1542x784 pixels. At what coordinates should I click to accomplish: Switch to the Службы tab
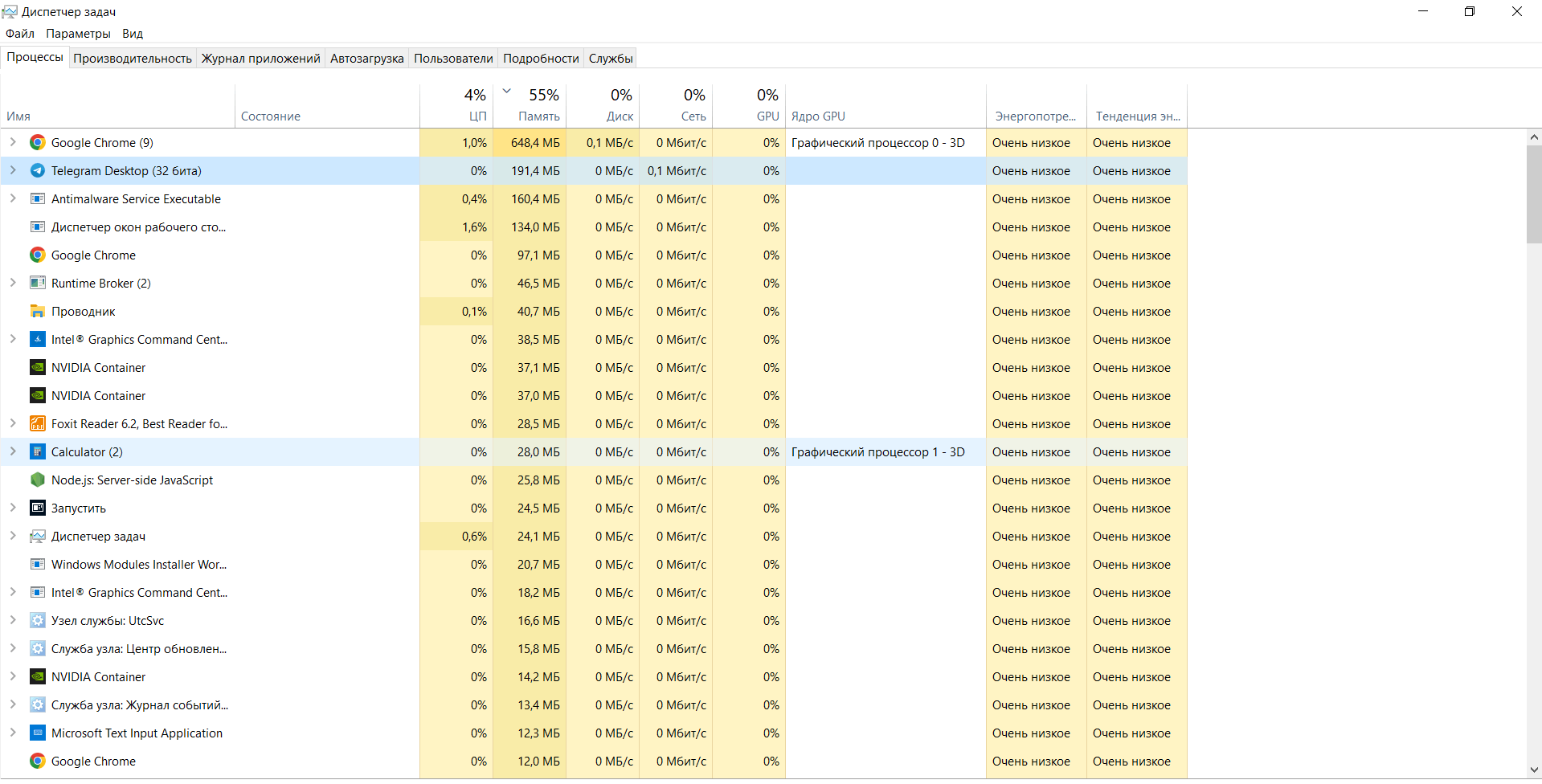611,59
